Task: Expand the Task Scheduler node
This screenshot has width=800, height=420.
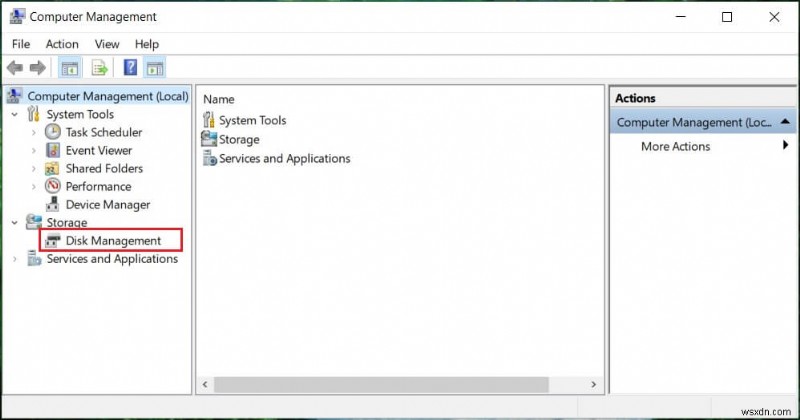Action: (34, 133)
